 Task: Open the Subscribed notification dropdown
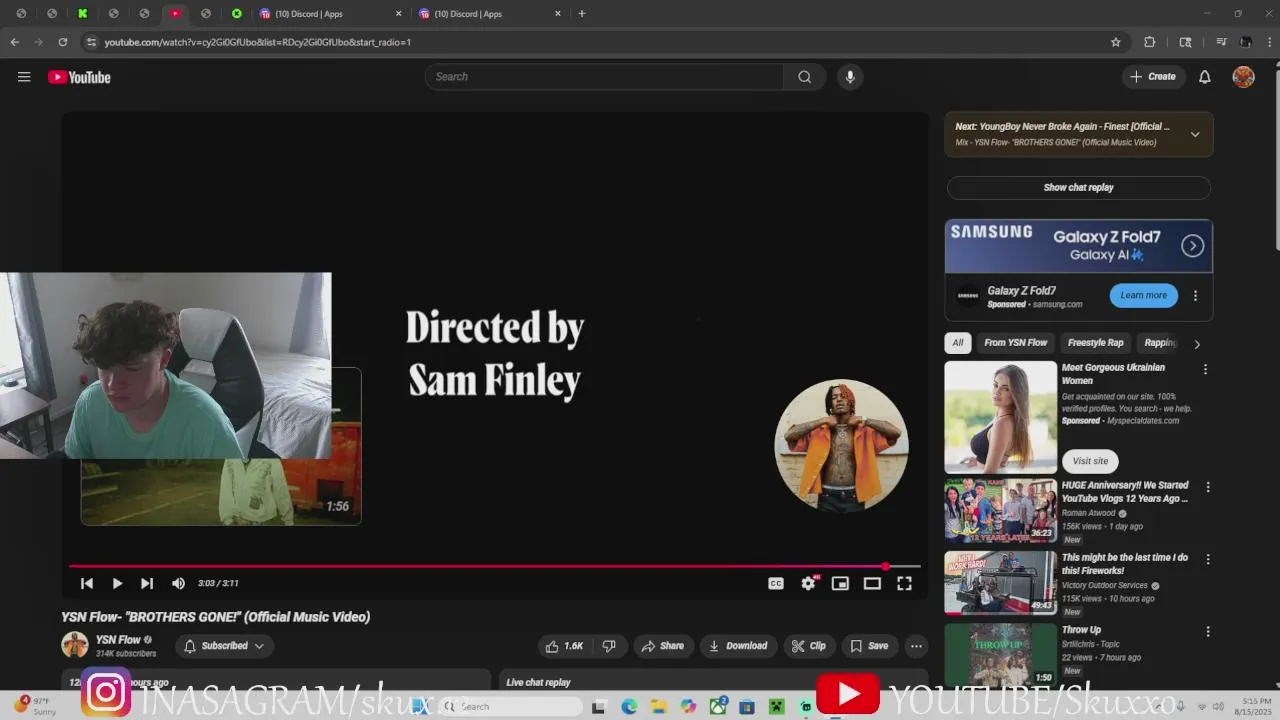point(224,646)
